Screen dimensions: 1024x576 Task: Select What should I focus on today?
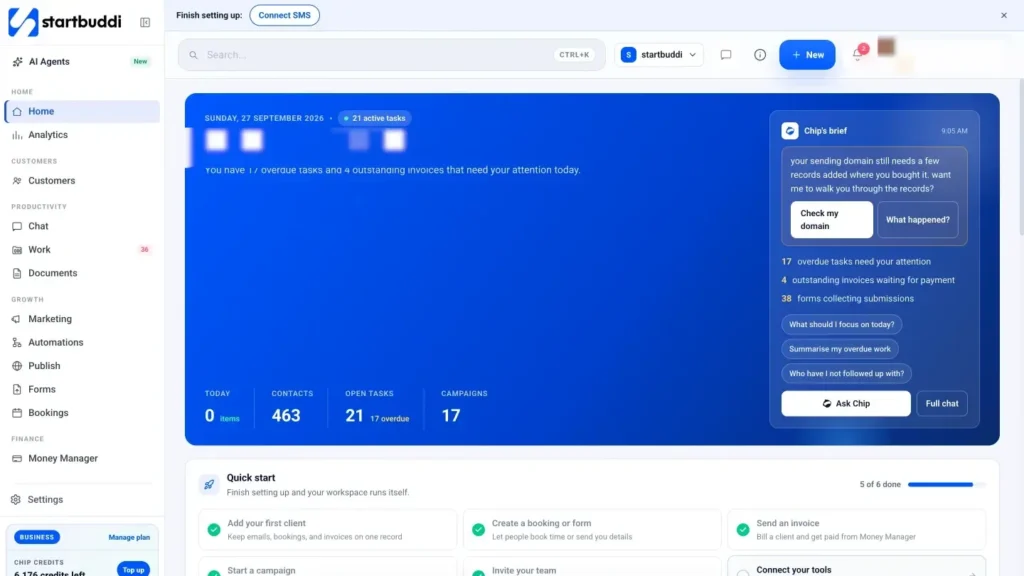coord(841,325)
